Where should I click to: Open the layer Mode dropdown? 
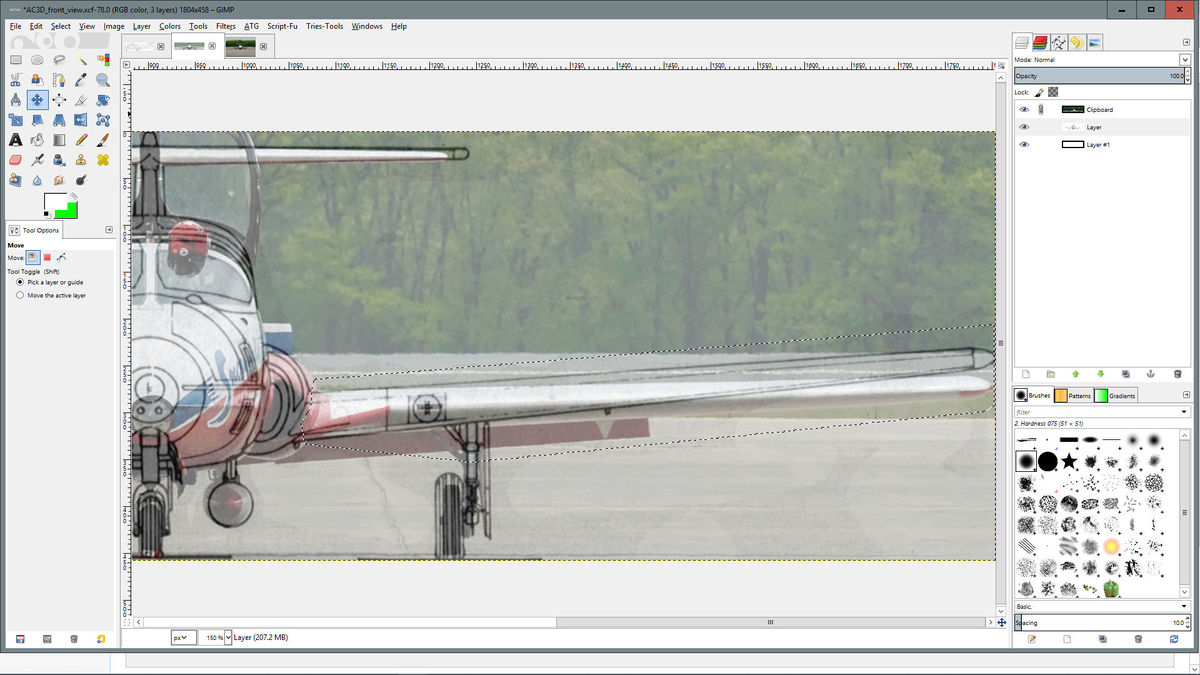pyautogui.click(x=1184, y=59)
